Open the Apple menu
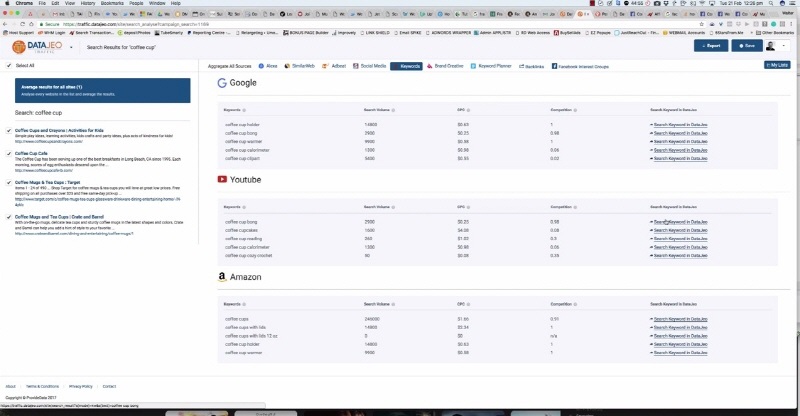The width and height of the screenshot is (800, 416). (7, 3)
